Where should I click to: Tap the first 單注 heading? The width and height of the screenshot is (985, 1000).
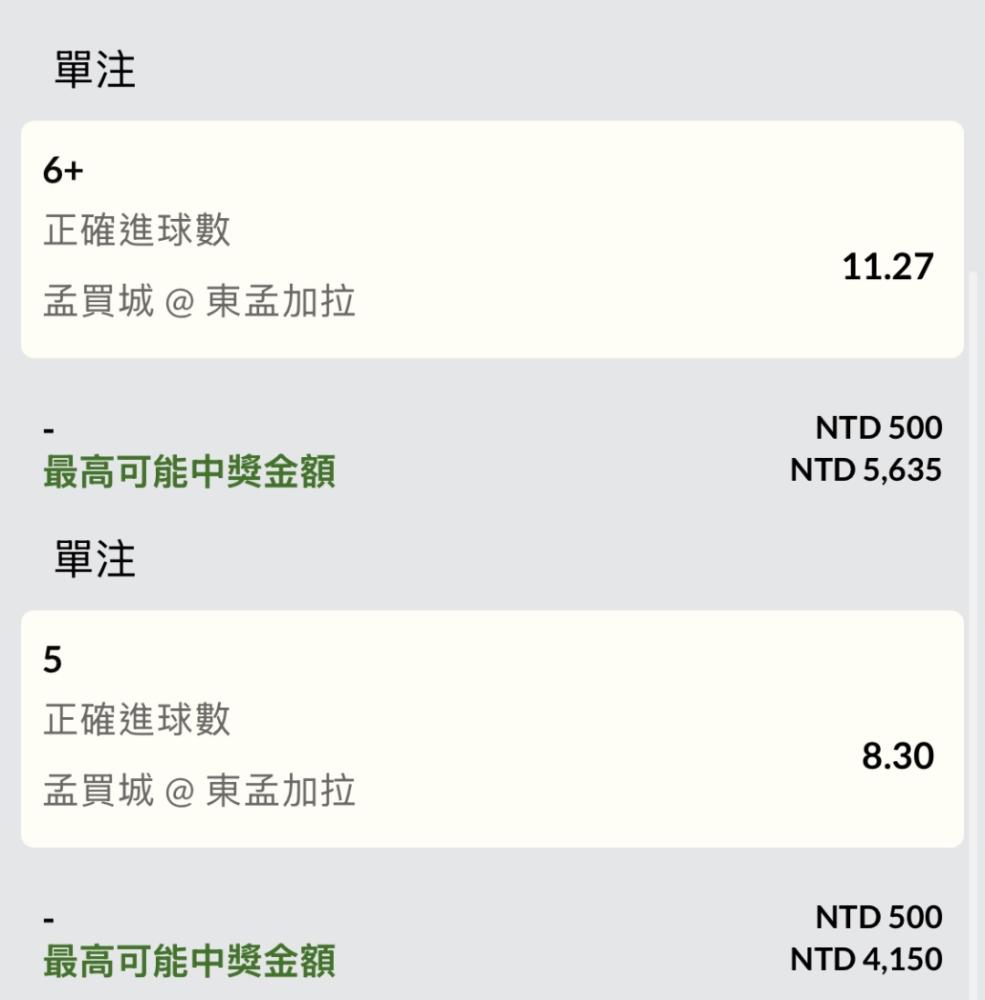click(x=94, y=70)
